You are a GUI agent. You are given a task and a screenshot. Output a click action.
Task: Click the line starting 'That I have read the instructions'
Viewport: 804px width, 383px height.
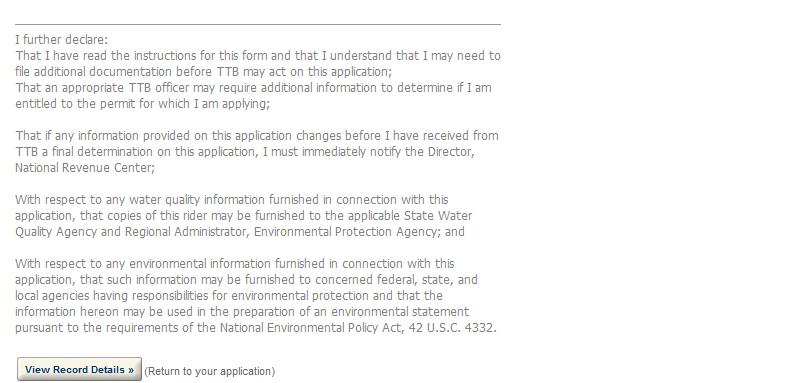tap(258, 55)
